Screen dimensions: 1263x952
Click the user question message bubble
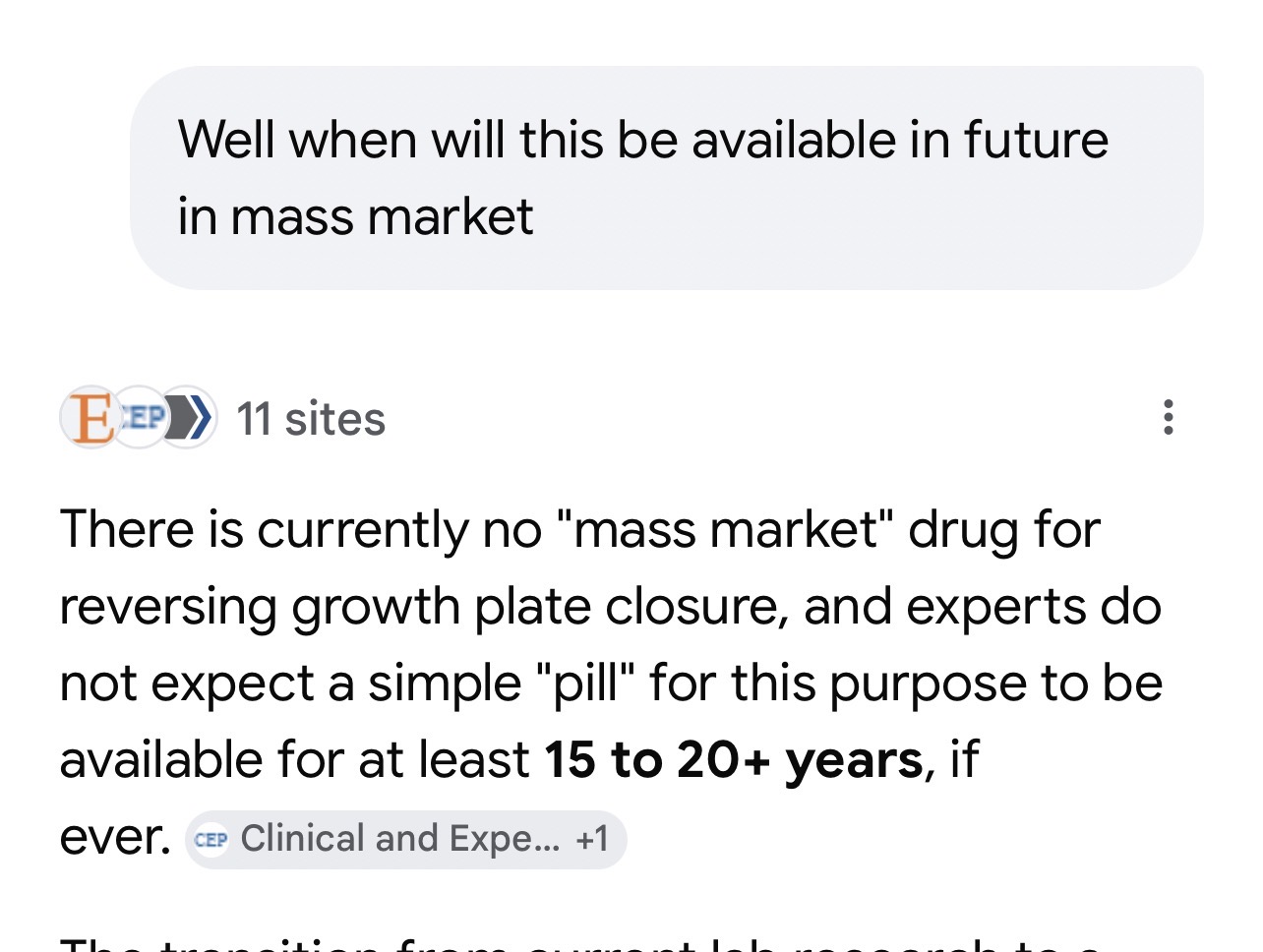tap(666, 178)
